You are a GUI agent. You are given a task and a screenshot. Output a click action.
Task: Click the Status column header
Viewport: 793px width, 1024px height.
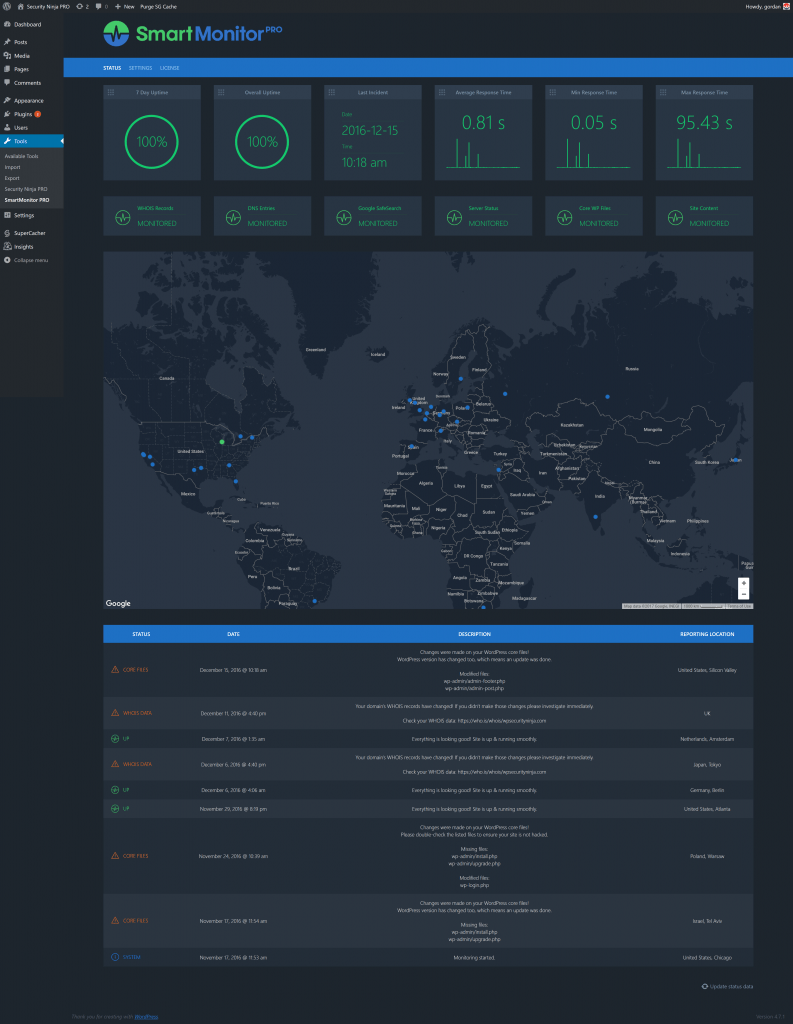[x=141, y=634]
